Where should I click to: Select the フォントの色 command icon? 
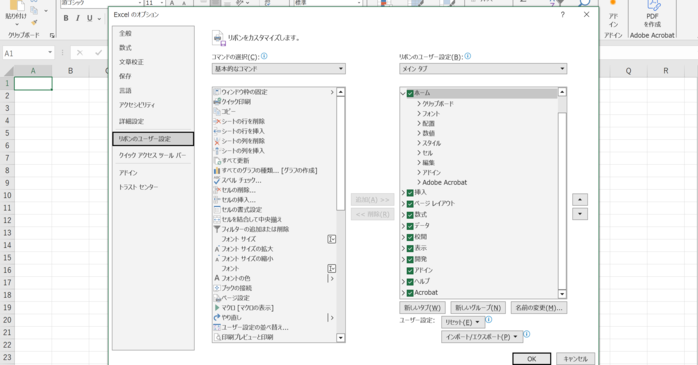(217, 278)
